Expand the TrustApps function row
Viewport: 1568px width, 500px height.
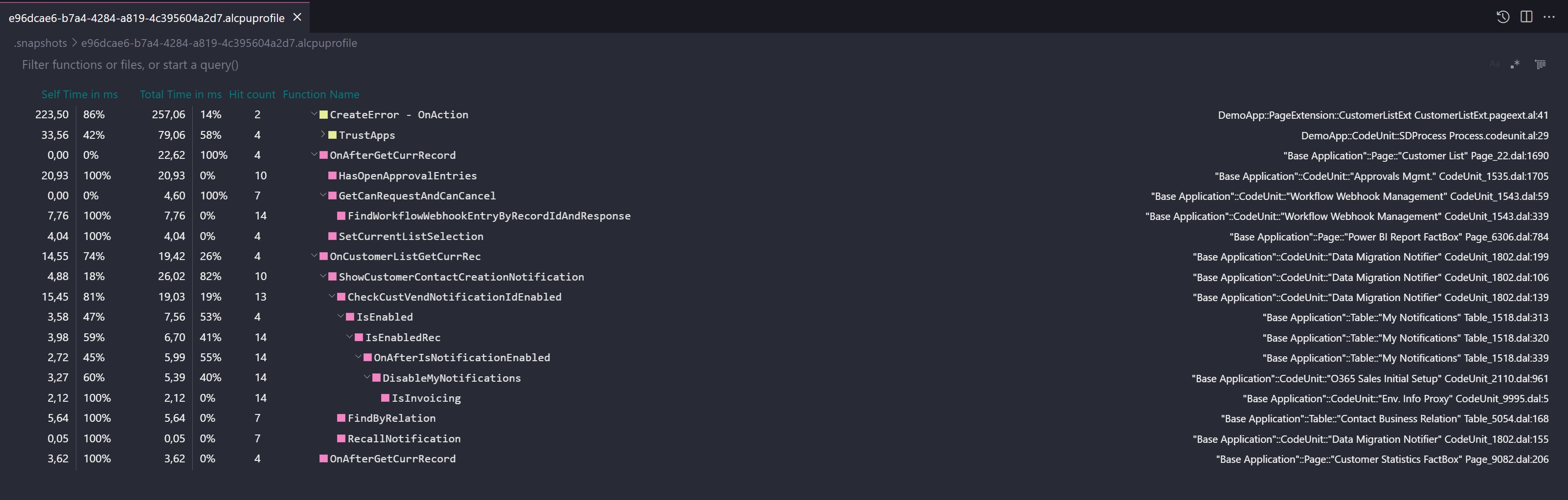coord(323,134)
